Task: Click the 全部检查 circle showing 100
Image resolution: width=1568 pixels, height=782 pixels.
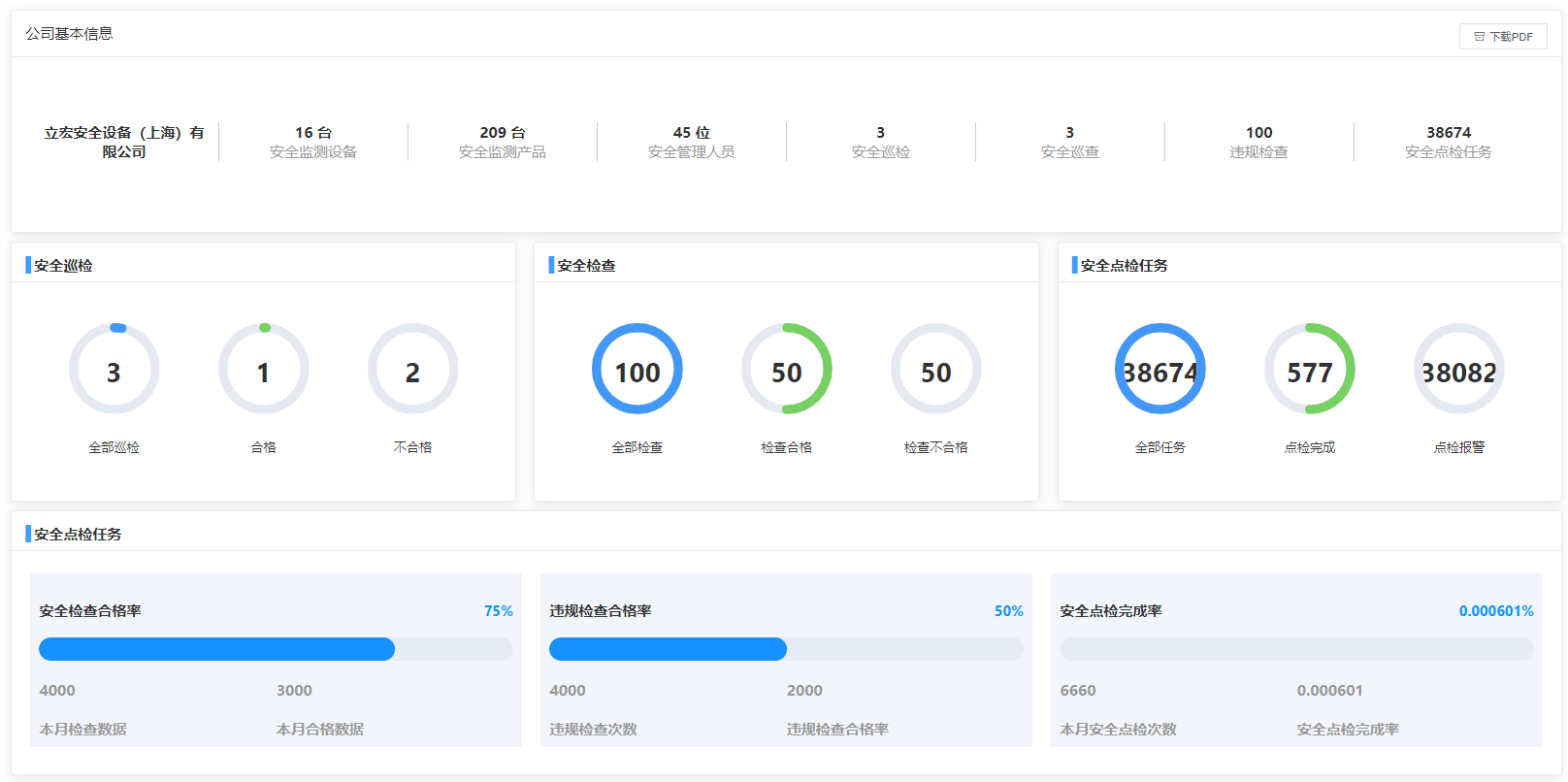Action: [637, 370]
